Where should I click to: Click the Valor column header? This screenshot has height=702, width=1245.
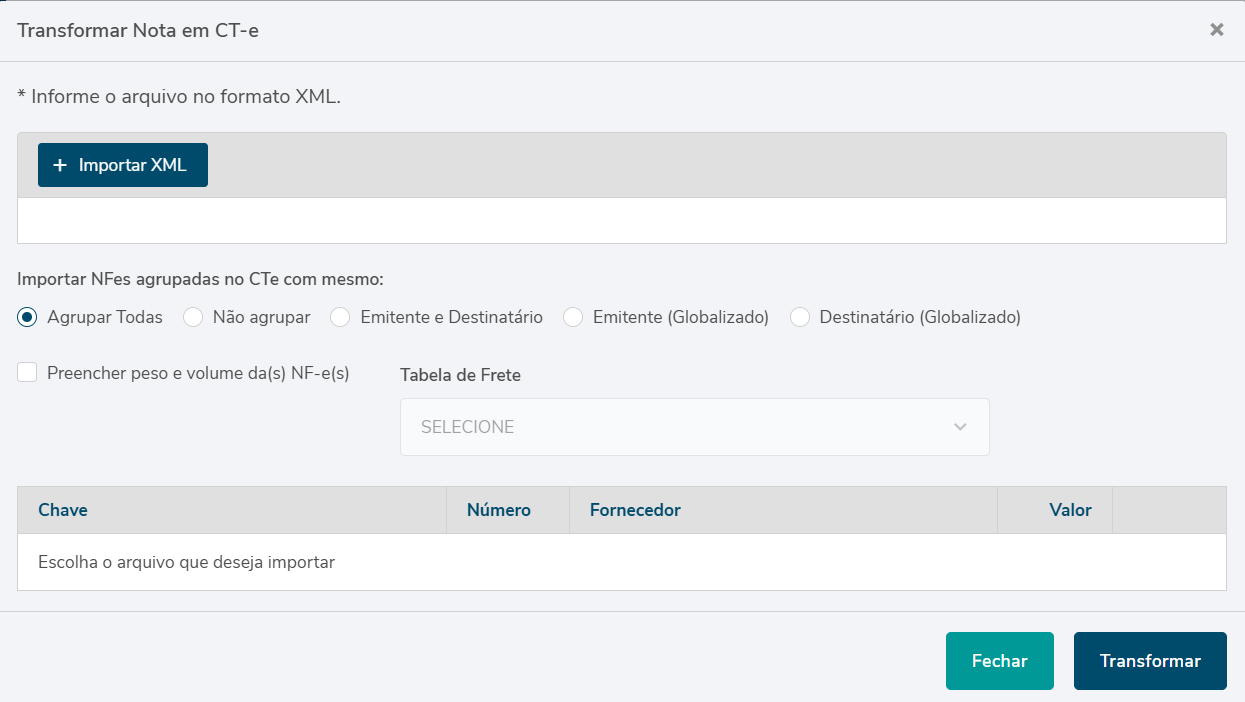(x=1070, y=510)
